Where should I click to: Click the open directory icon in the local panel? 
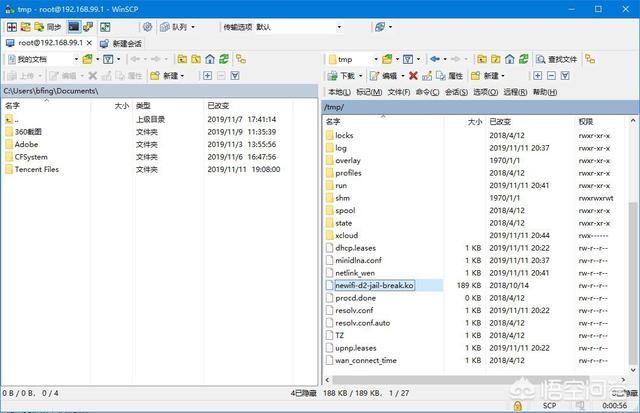(87, 60)
